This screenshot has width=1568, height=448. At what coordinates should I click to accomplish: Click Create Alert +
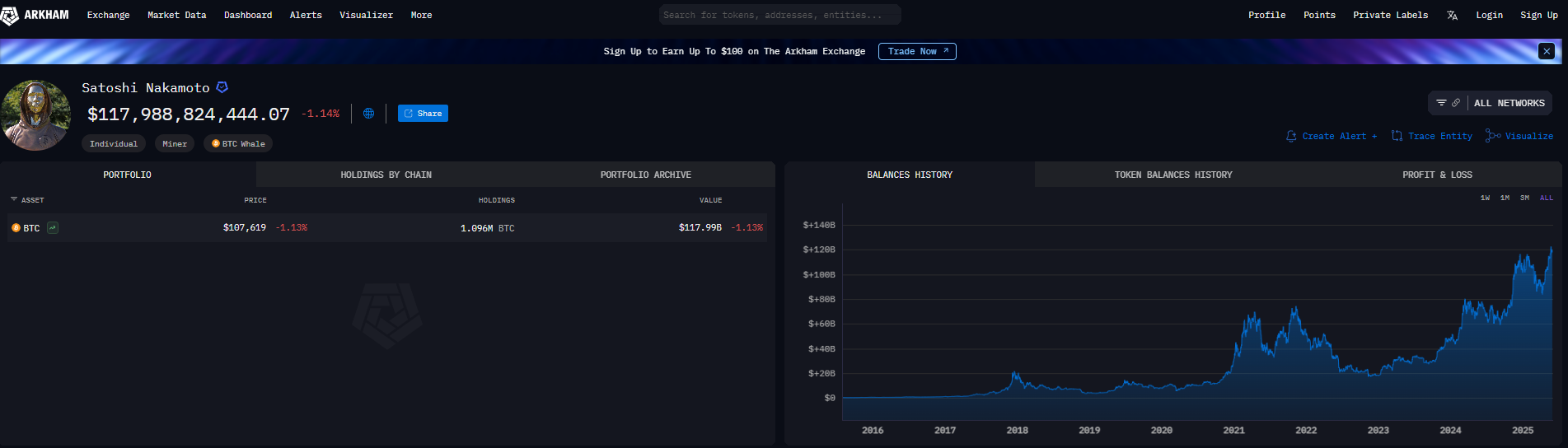(x=1332, y=136)
